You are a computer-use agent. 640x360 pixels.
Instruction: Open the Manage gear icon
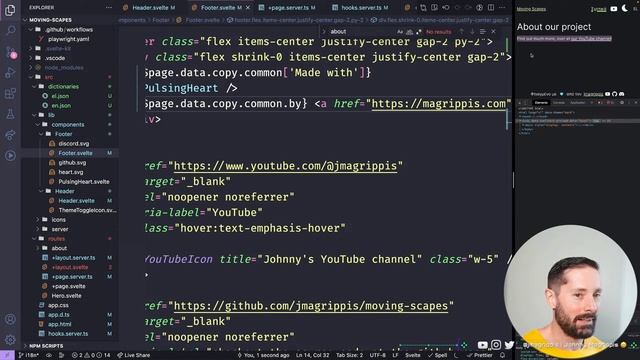click(x=10, y=340)
